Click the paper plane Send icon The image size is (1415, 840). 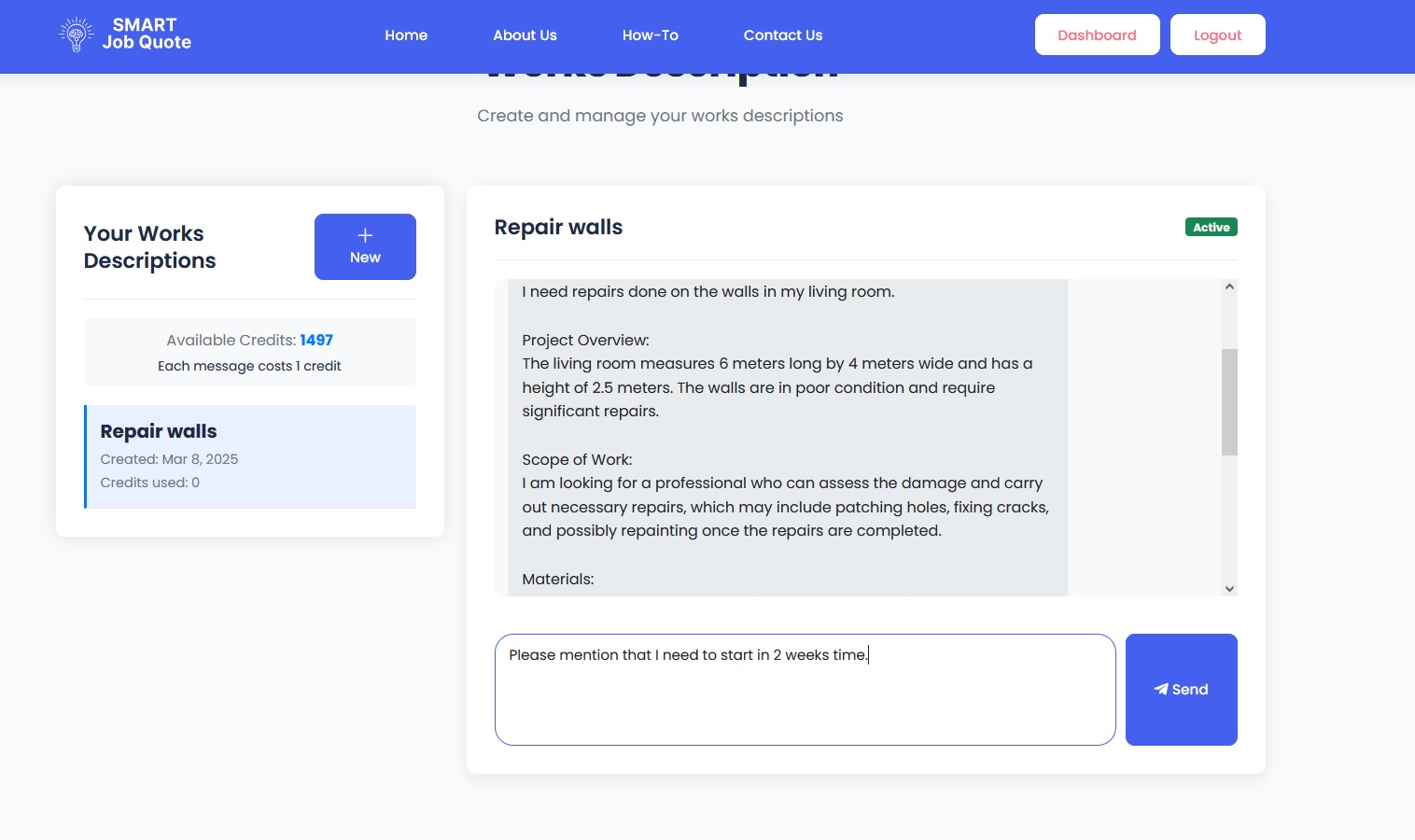coord(1161,690)
